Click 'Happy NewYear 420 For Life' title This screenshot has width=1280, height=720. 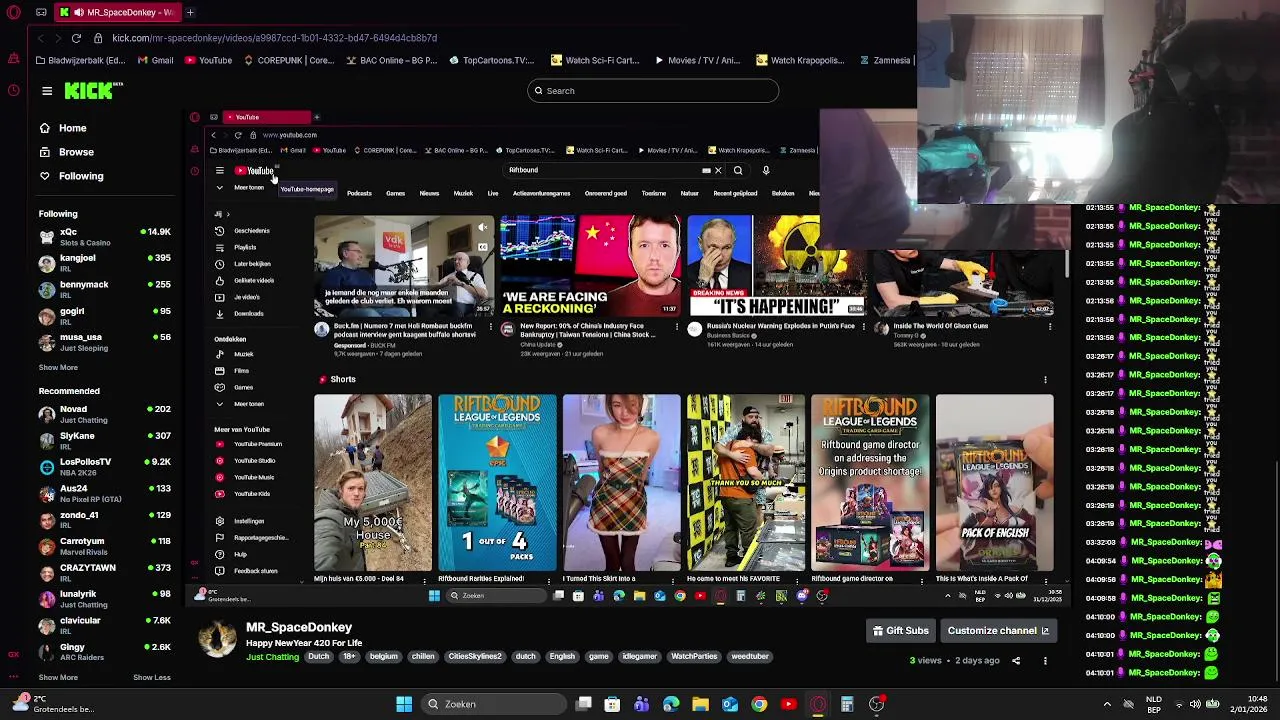click(x=304, y=643)
